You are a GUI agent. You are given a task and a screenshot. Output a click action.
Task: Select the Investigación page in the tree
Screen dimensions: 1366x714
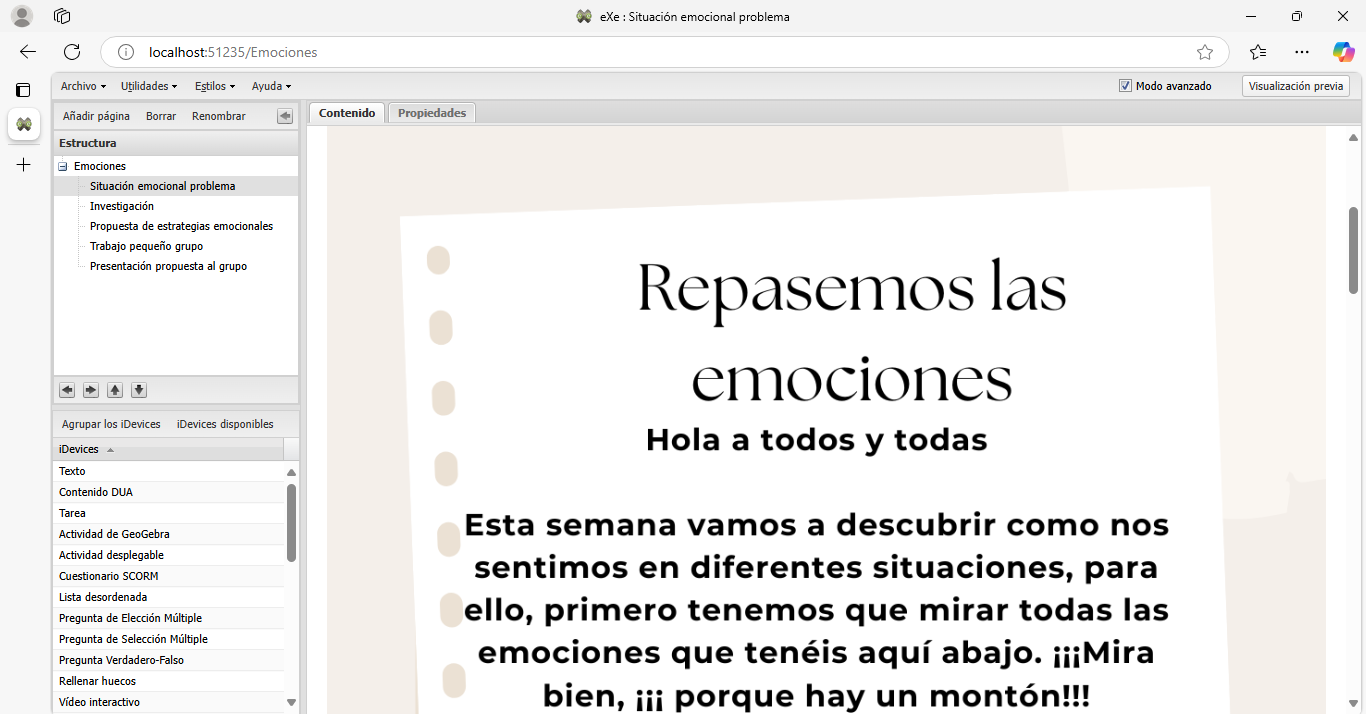[x=122, y=206]
